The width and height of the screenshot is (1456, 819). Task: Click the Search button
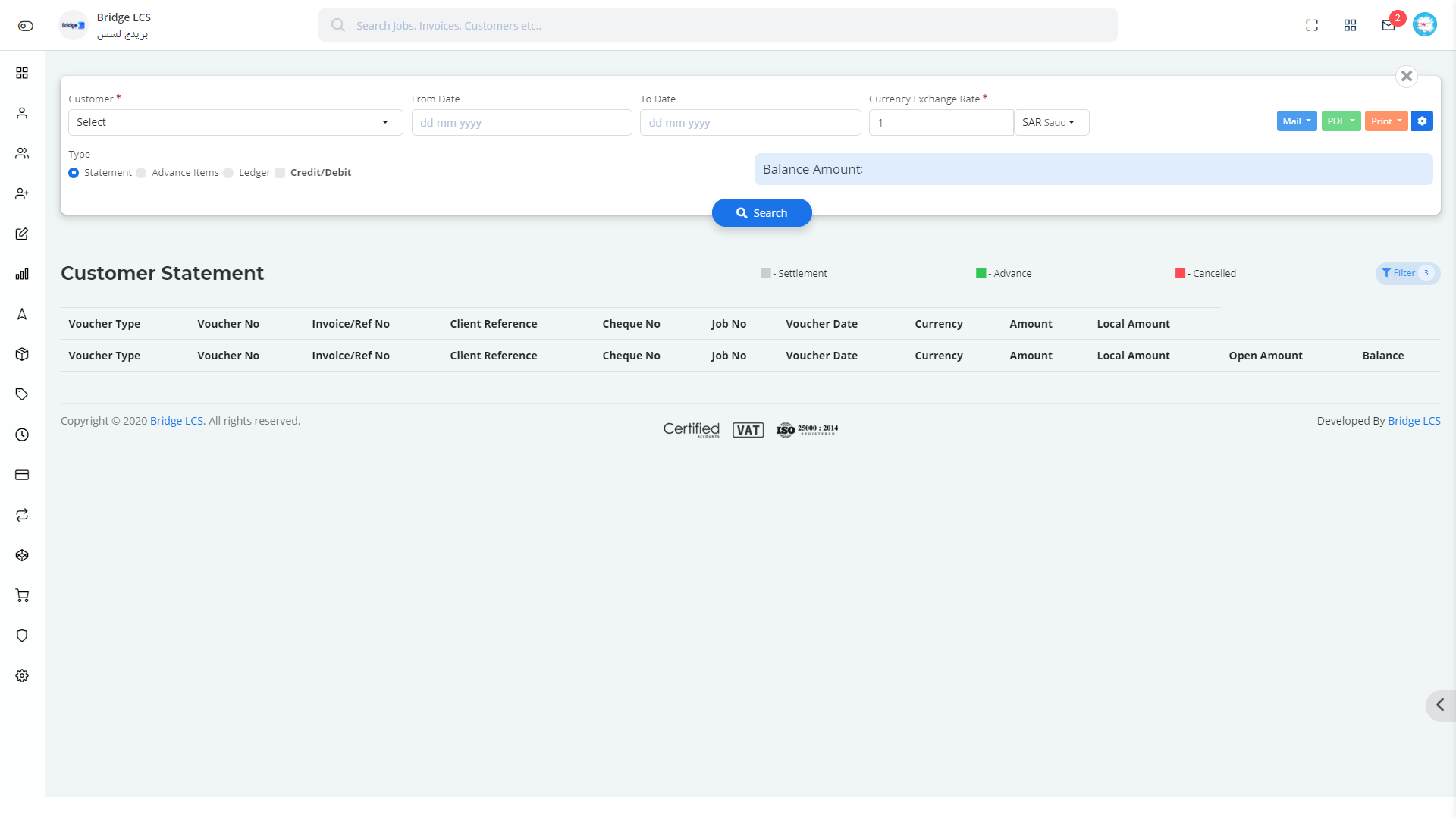click(762, 213)
